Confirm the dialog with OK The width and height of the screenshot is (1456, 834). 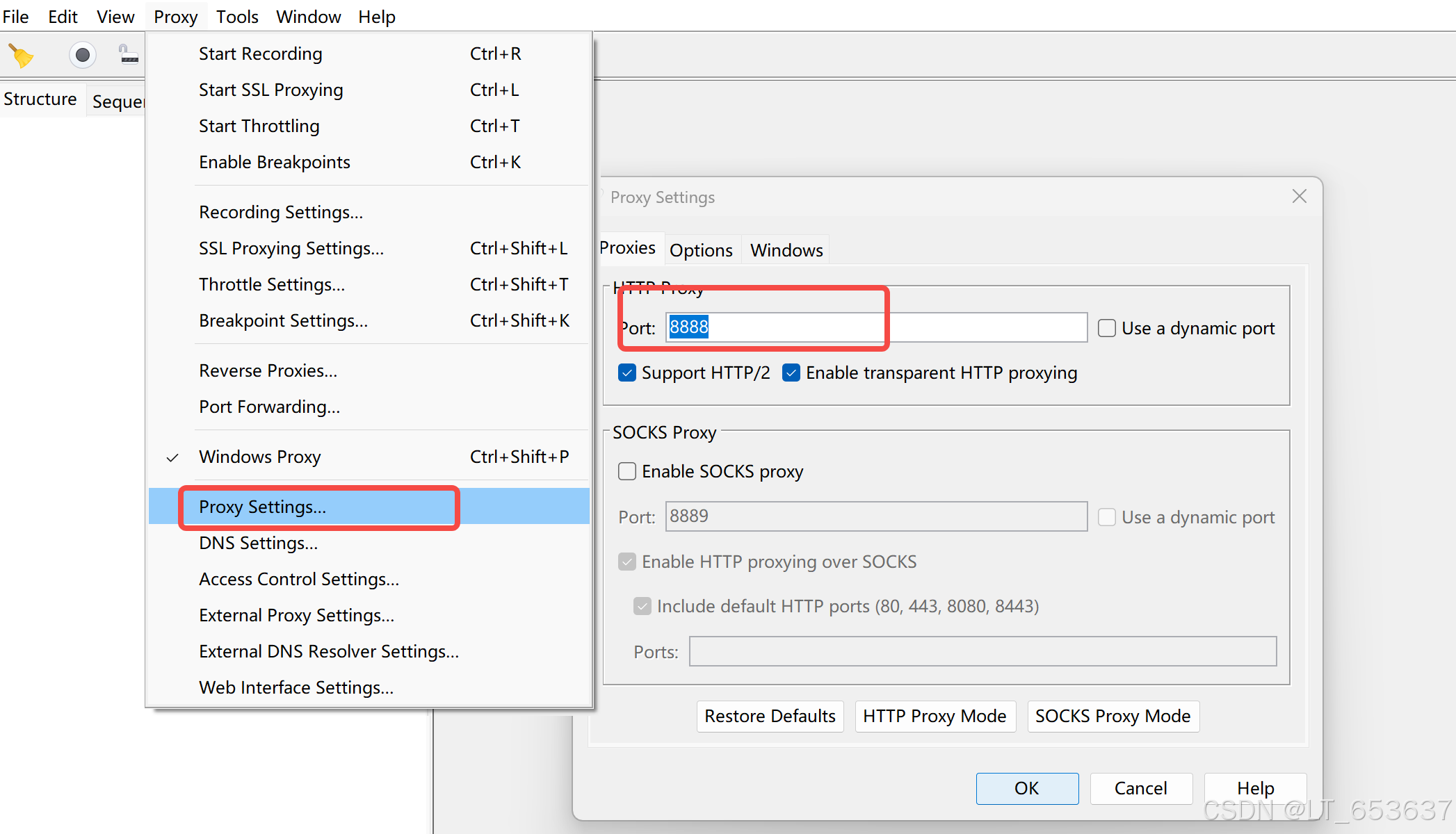click(x=1027, y=788)
